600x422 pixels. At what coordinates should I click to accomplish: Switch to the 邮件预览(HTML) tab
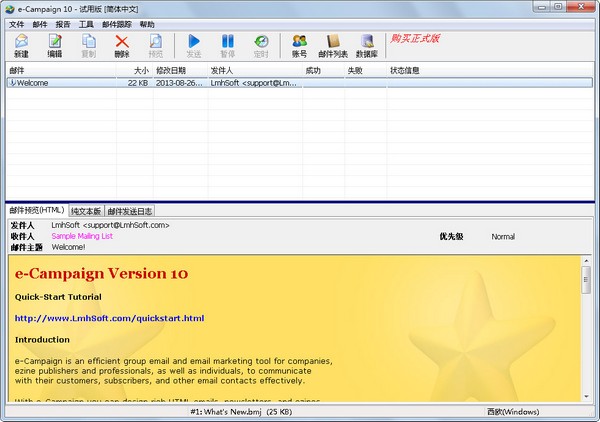pos(37,210)
